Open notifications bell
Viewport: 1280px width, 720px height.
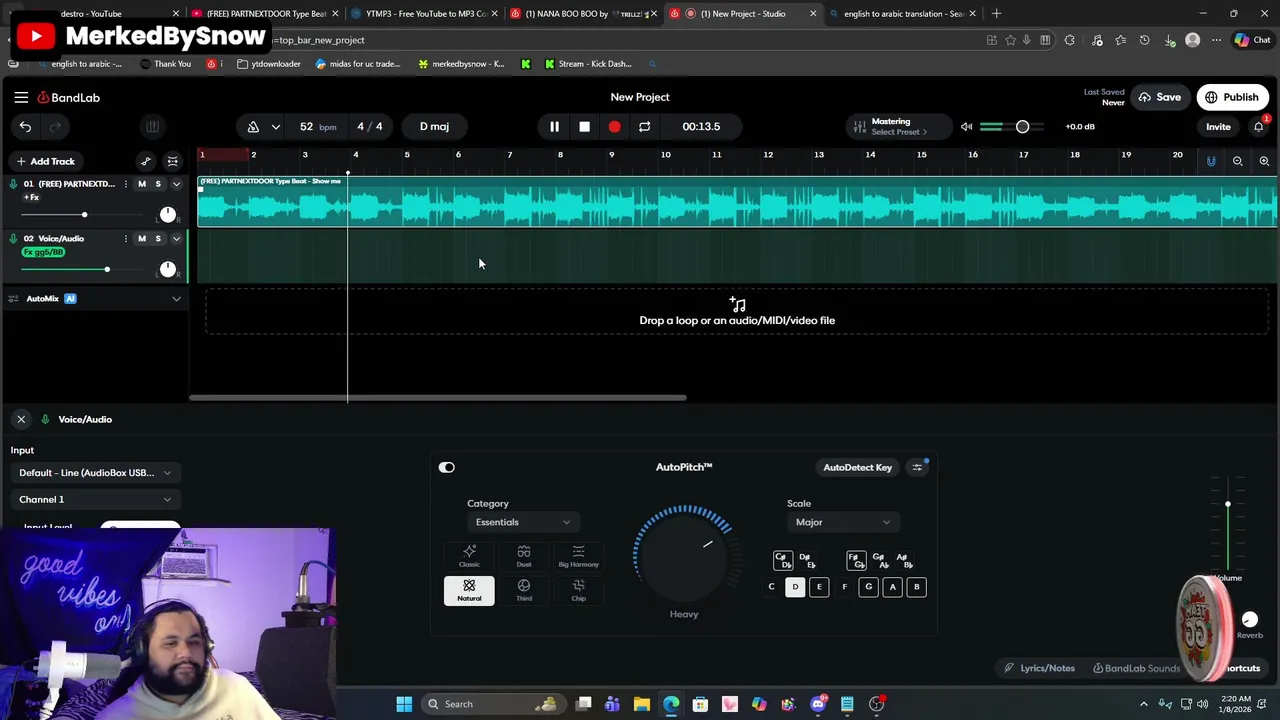(x=1258, y=127)
